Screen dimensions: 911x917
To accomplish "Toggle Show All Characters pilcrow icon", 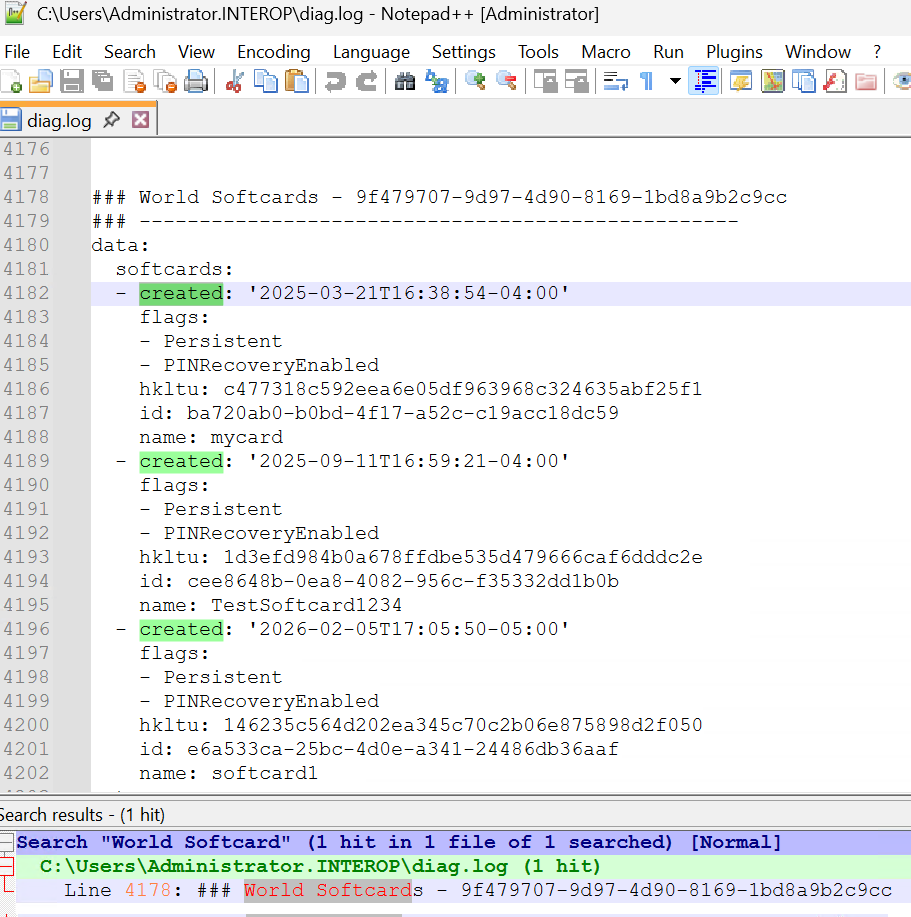I will tap(647, 81).
